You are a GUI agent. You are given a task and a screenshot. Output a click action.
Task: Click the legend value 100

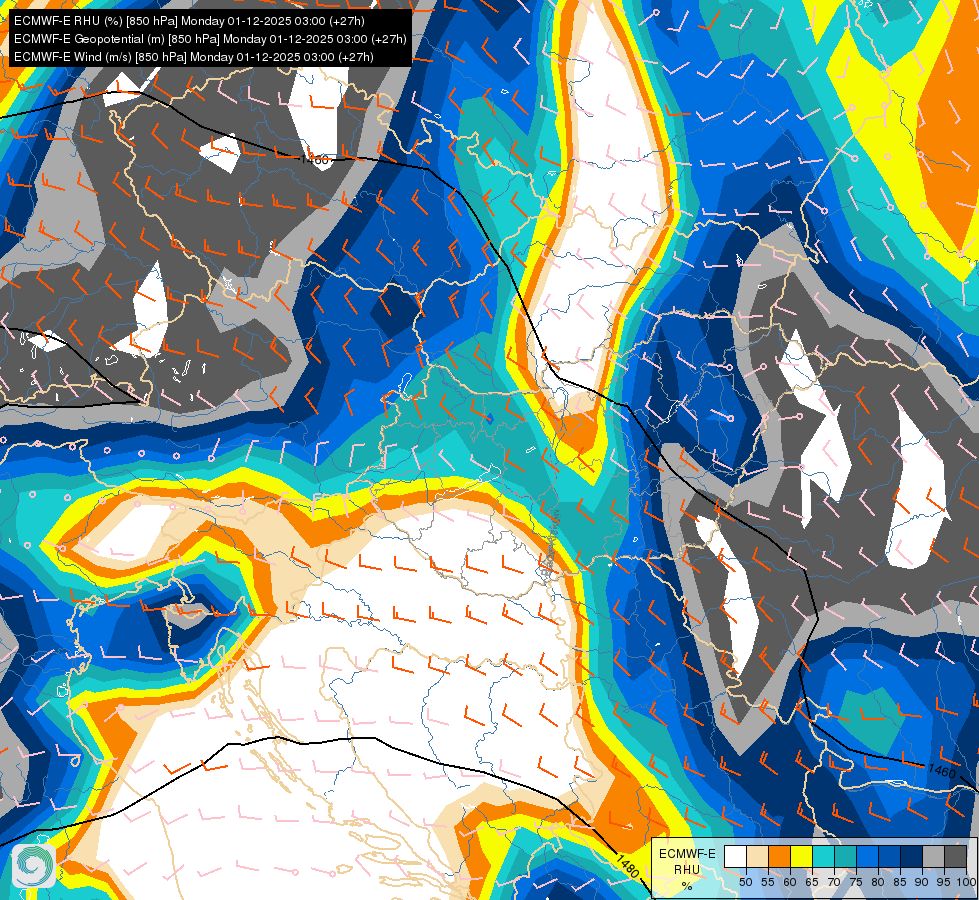[967, 882]
